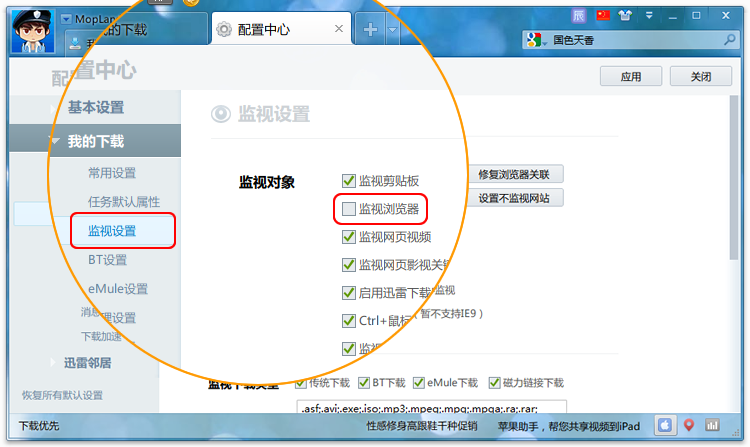The image size is (750, 447).
Task: Click the magnifier search icon
Action: [729, 40]
